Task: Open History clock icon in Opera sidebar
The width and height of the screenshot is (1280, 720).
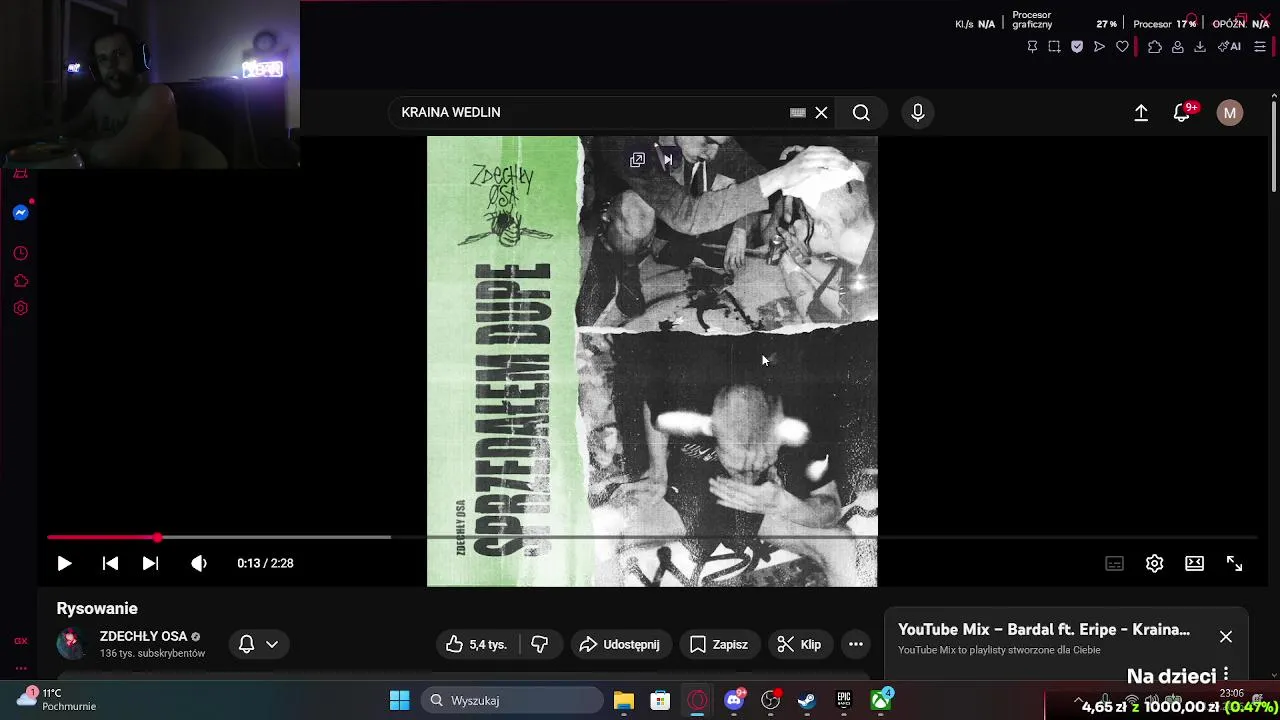Action: pyautogui.click(x=20, y=254)
